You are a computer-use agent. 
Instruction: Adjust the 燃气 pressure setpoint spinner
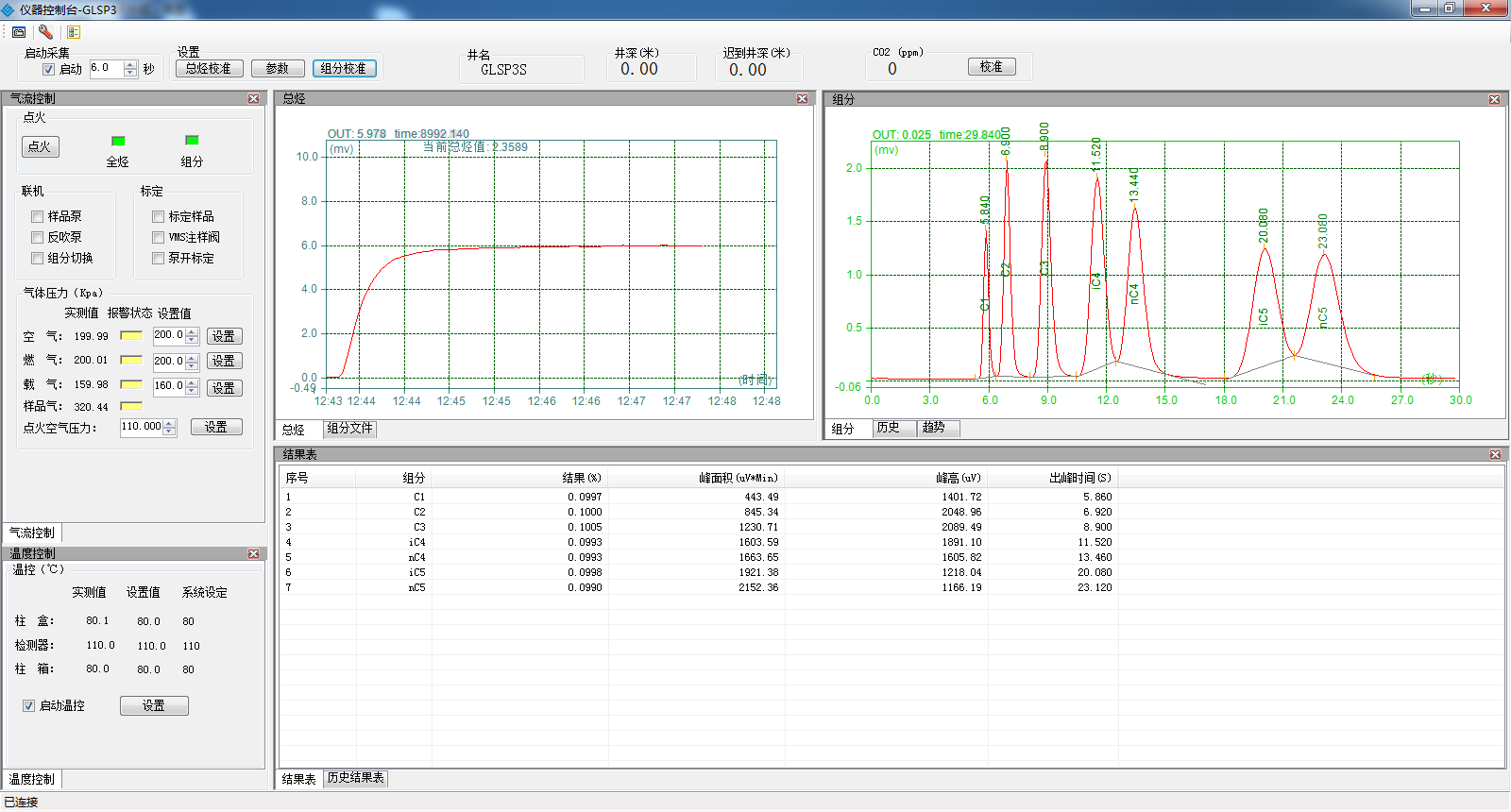[x=192, y=361]
